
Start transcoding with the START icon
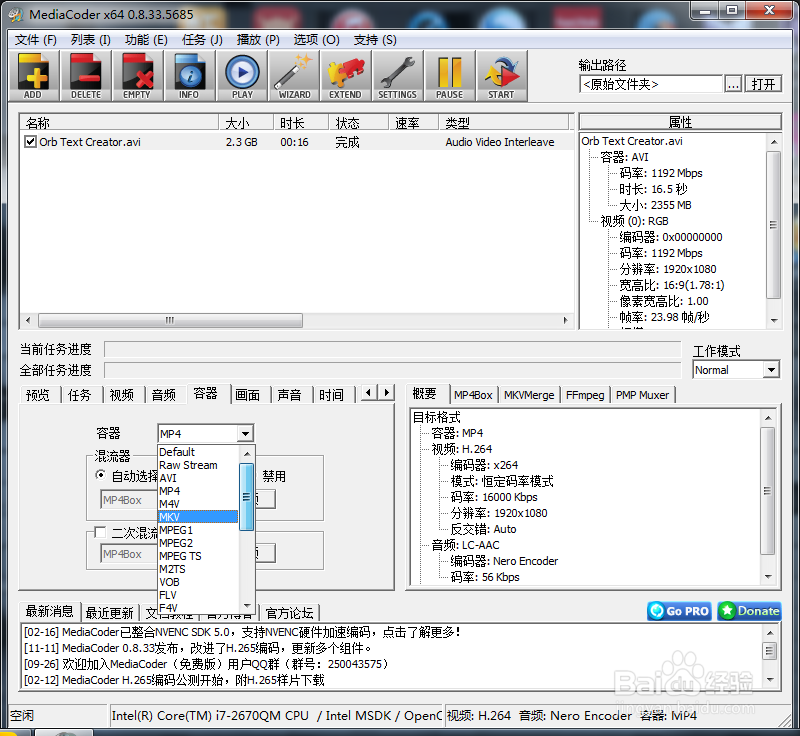click(501, 76)
